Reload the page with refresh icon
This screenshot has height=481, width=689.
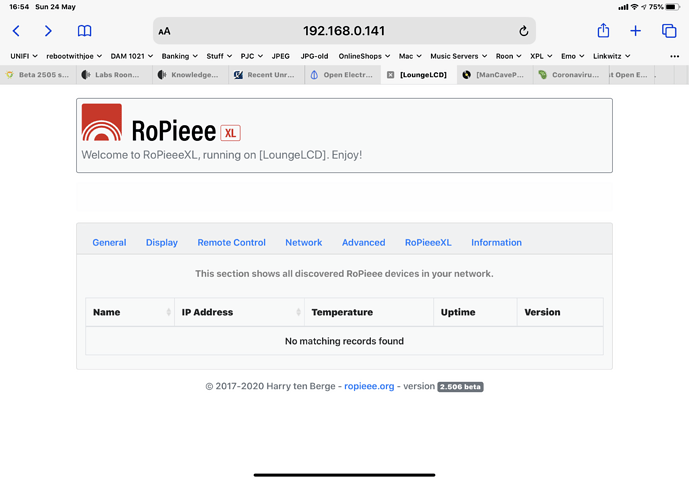pos(523,31)
